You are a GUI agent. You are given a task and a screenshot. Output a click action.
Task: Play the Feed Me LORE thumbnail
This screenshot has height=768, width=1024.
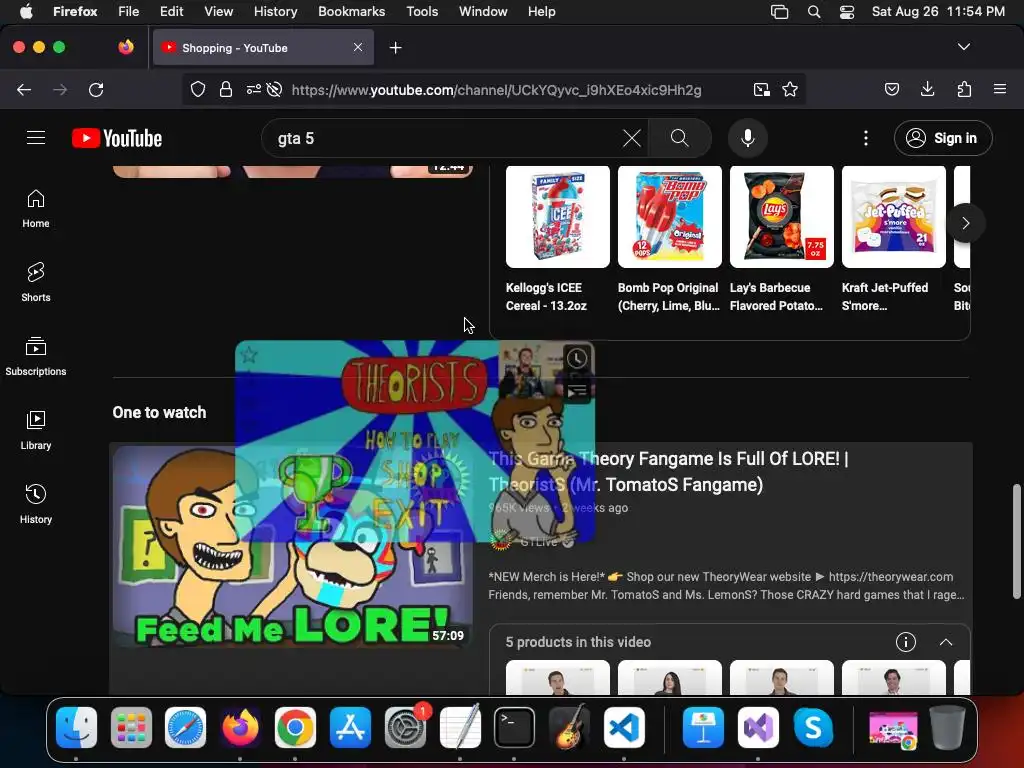click(293, 547)
